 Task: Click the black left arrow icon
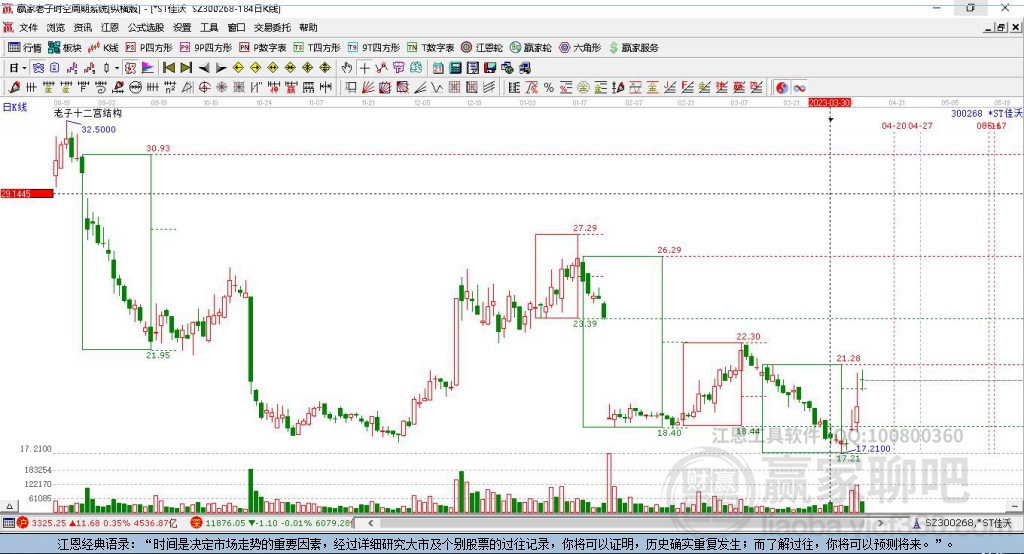[x=204, y=67]
